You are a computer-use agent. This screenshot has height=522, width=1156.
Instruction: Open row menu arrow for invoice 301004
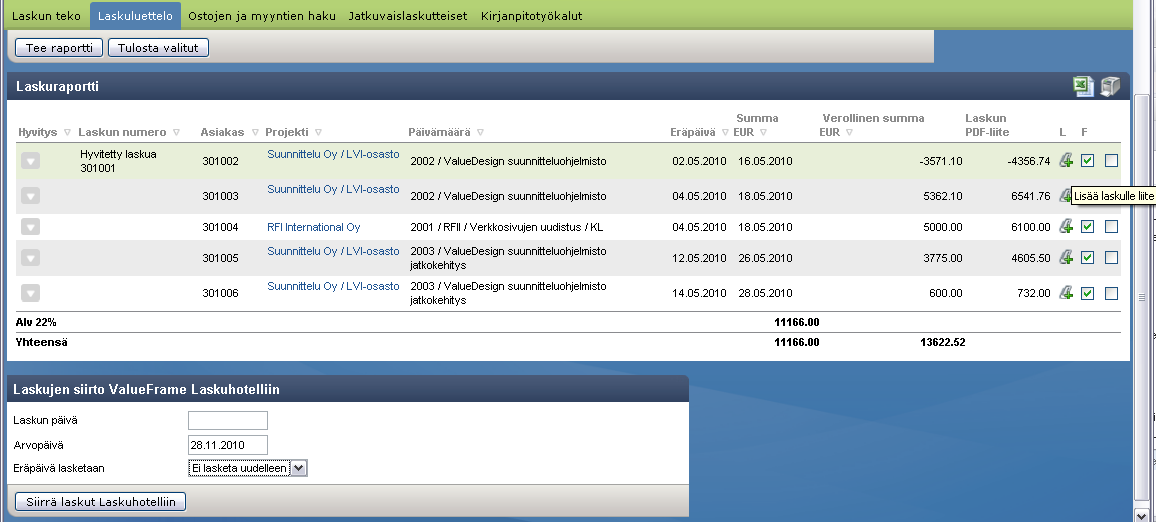tap(30, 226)
